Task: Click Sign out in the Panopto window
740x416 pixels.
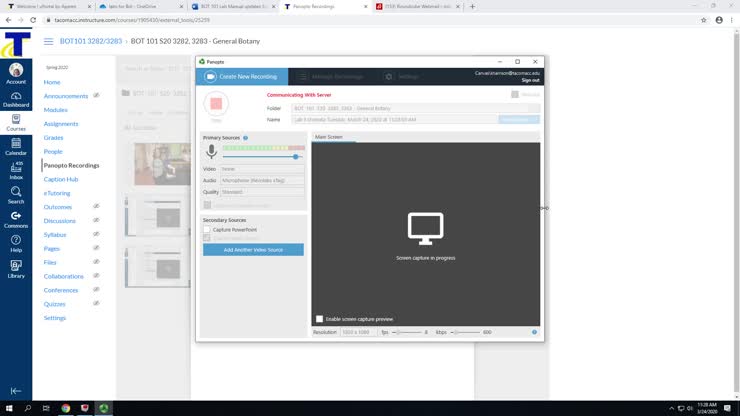Action: click(x=530, y=80)
